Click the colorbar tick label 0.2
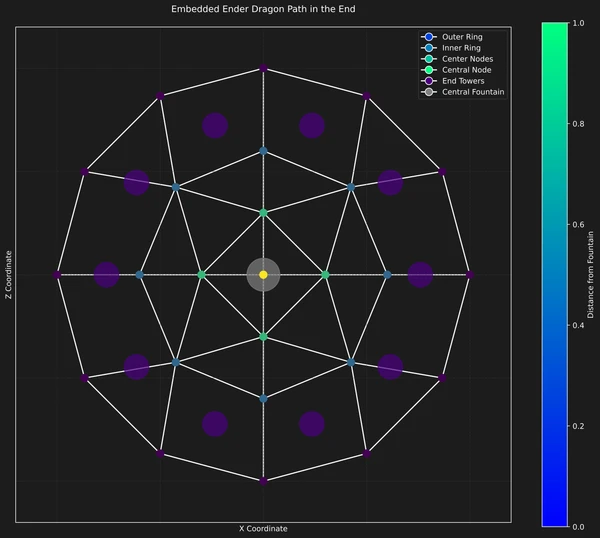Image resolution: width=600 pixels, height=538 pixels. click(578, 426)
